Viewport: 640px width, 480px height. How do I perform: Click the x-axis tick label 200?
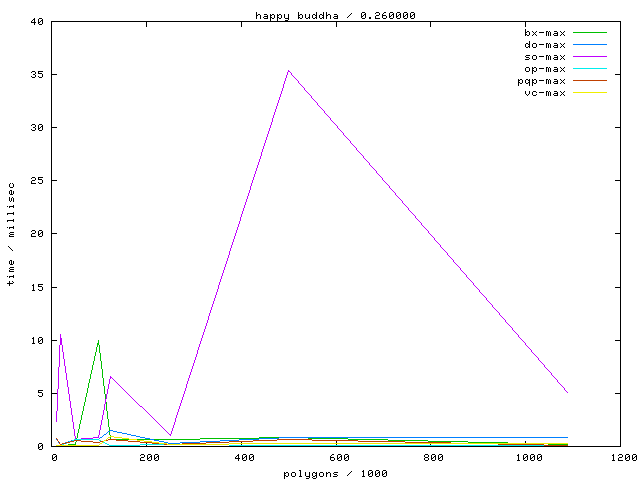149,457
